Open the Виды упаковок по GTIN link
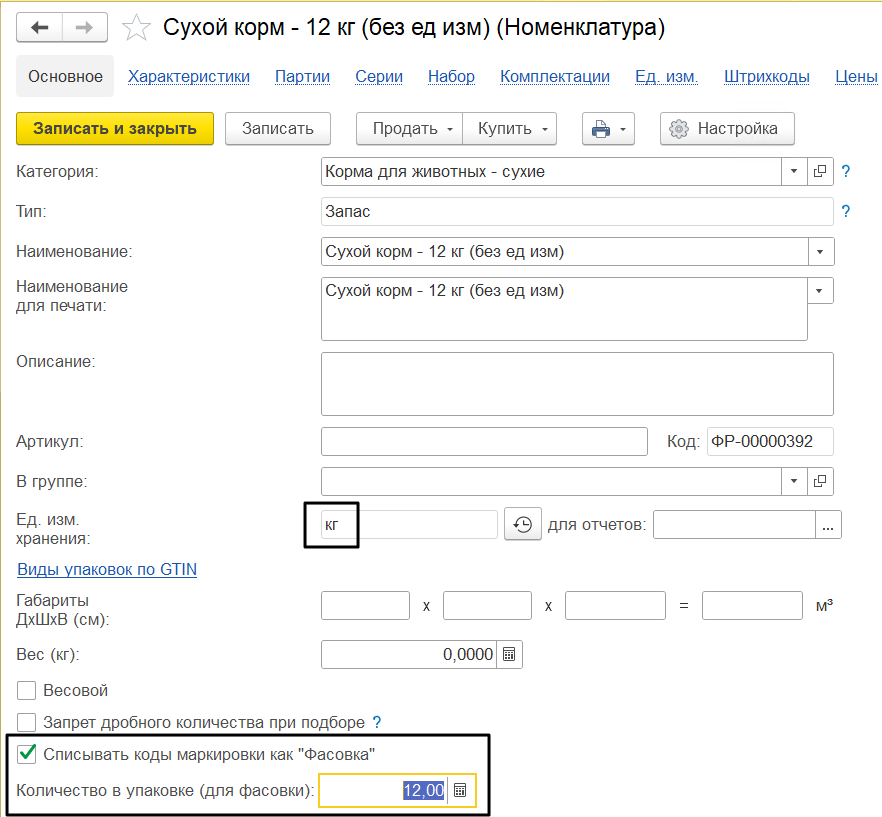This screenshot has width=882, height=817. [107, 570]
